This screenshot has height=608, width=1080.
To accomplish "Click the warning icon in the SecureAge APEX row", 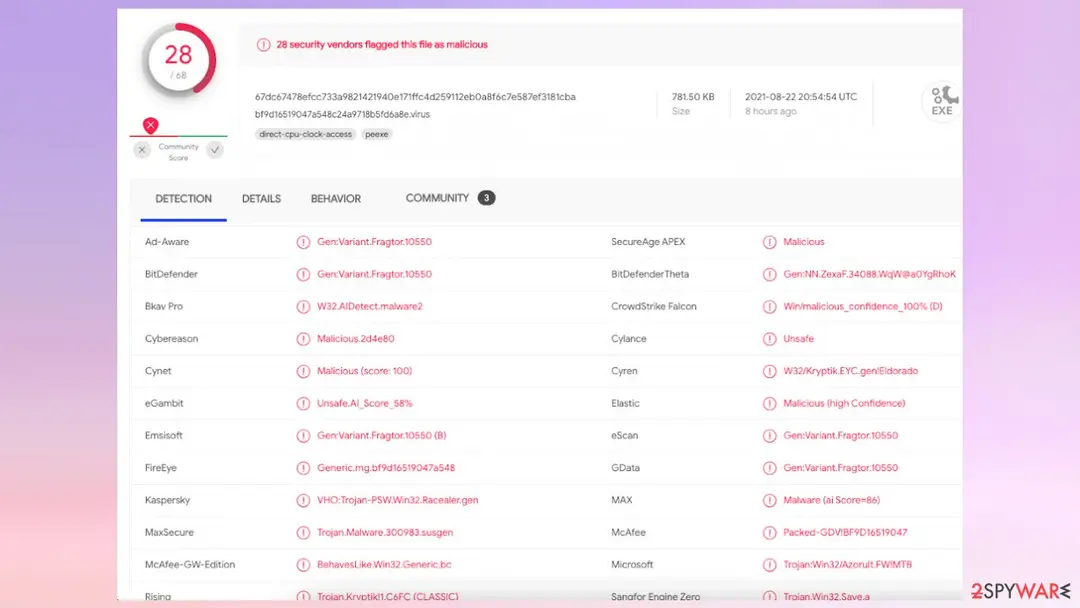I will coord(769,242).
